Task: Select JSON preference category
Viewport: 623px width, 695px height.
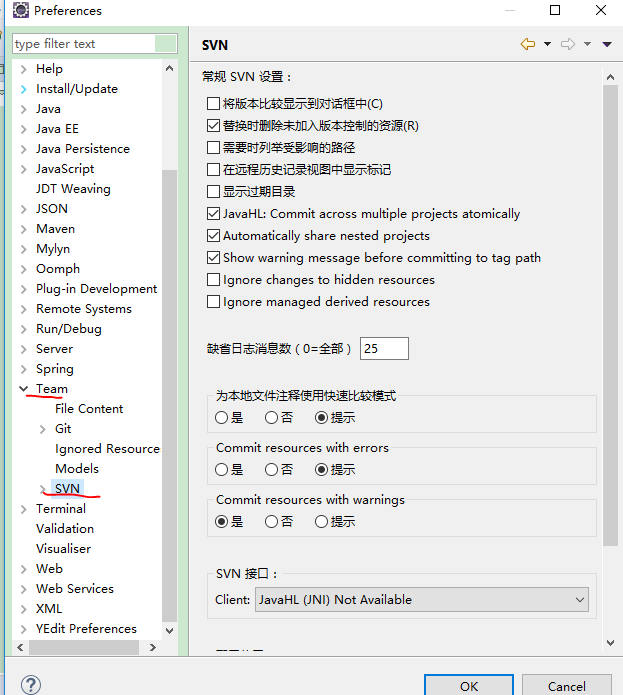Action: pos(52,209)
